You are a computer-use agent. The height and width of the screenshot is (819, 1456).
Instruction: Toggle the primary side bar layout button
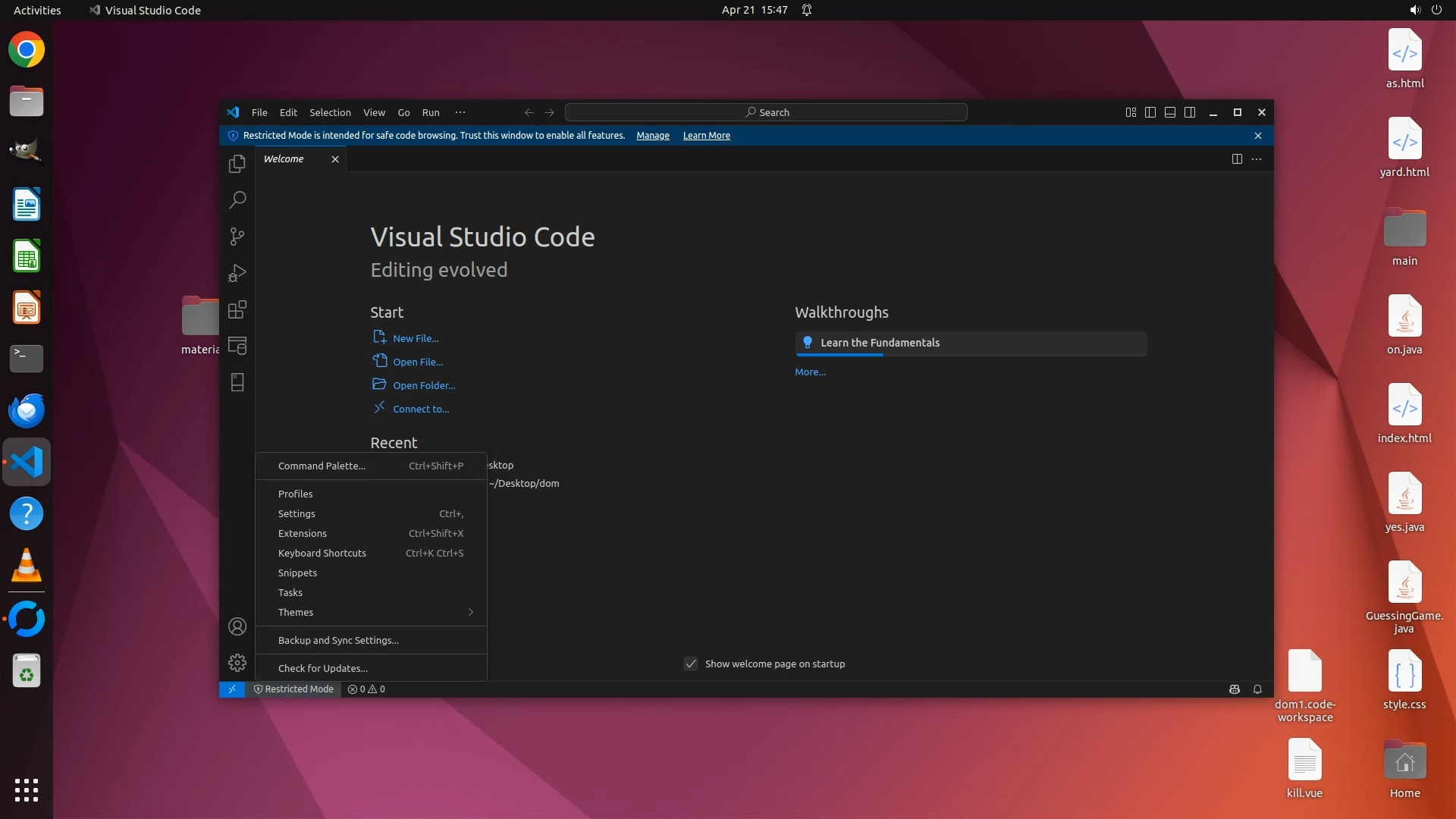(1150, 112)
